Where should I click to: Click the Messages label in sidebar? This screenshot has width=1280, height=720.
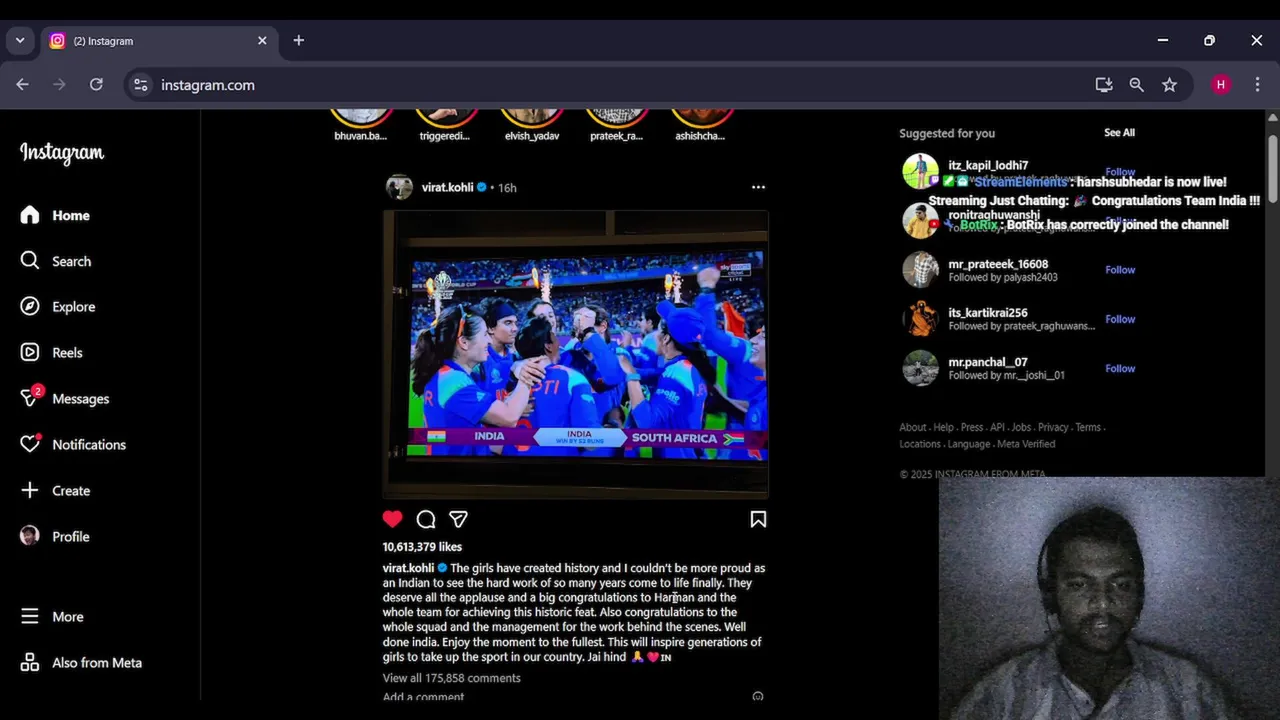(x=81, y=399)
